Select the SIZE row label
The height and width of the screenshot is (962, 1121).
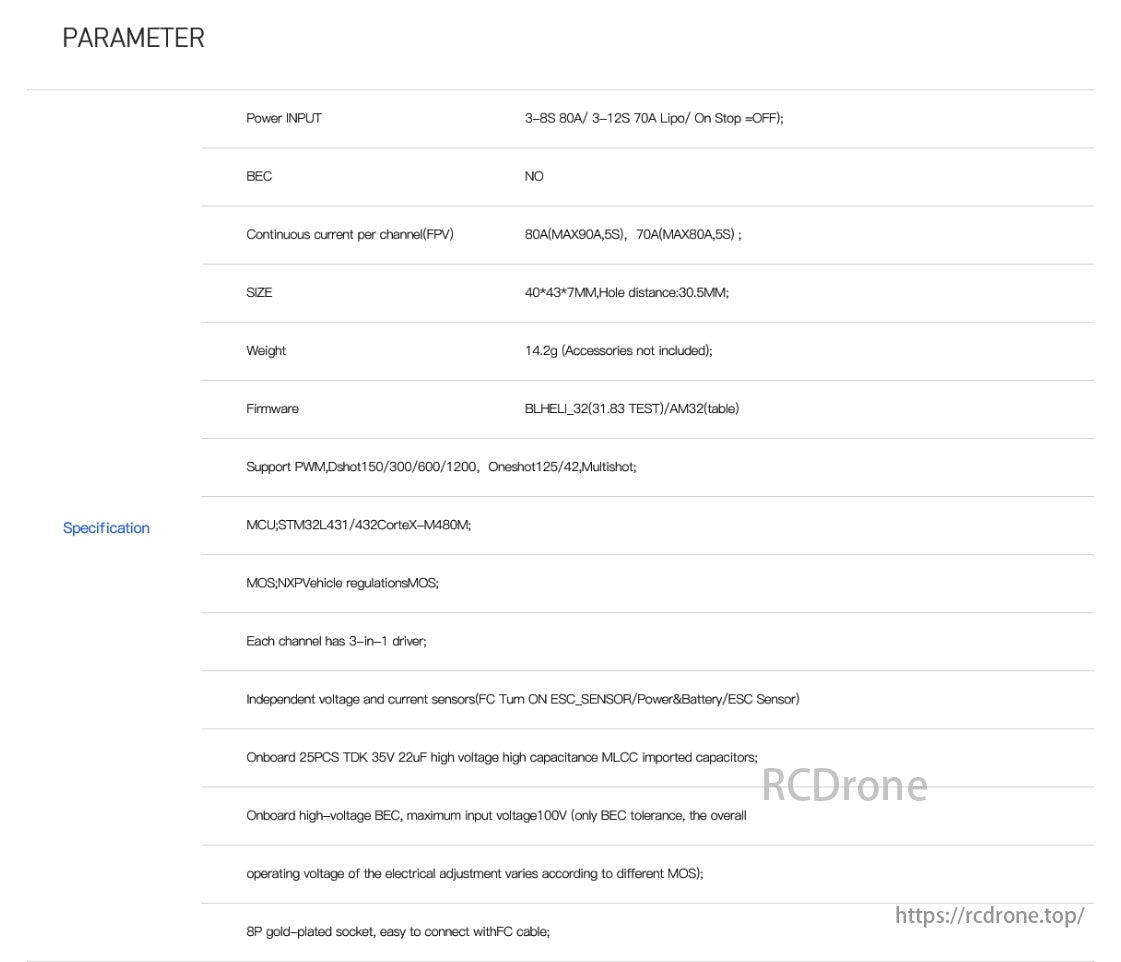coord(259,292)
